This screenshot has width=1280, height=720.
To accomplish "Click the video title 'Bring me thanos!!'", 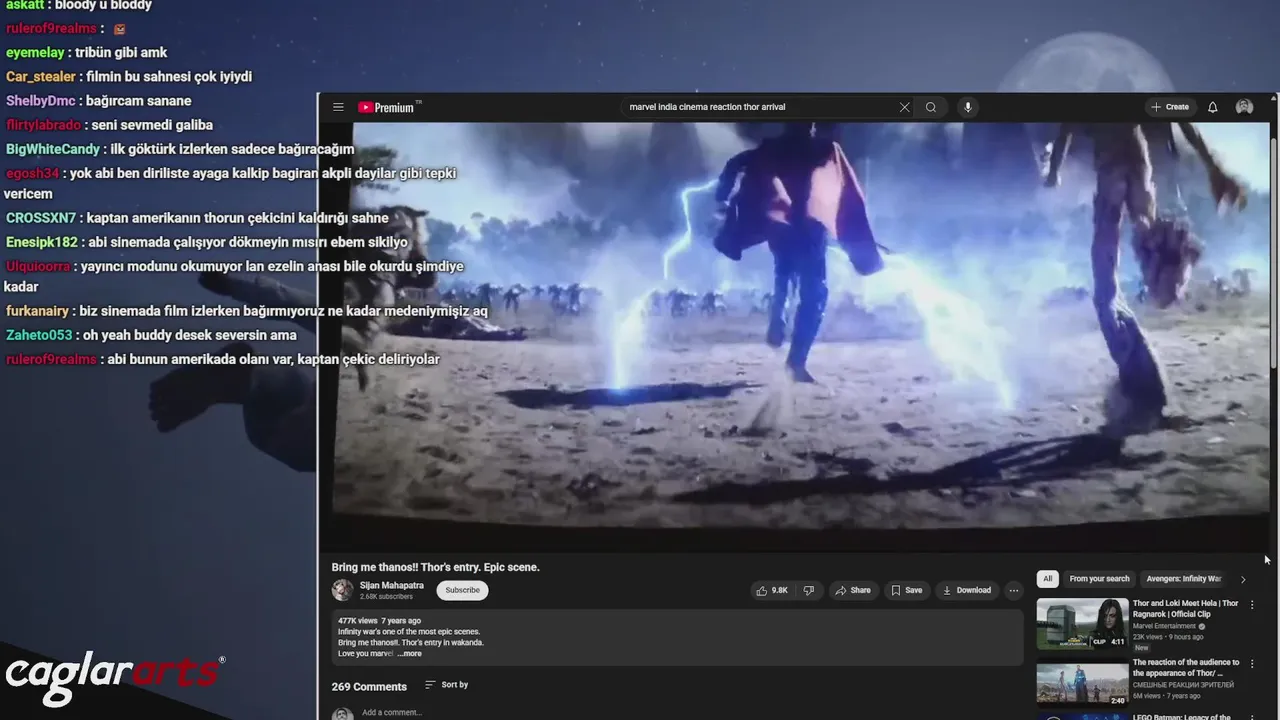I will (435, 567).
